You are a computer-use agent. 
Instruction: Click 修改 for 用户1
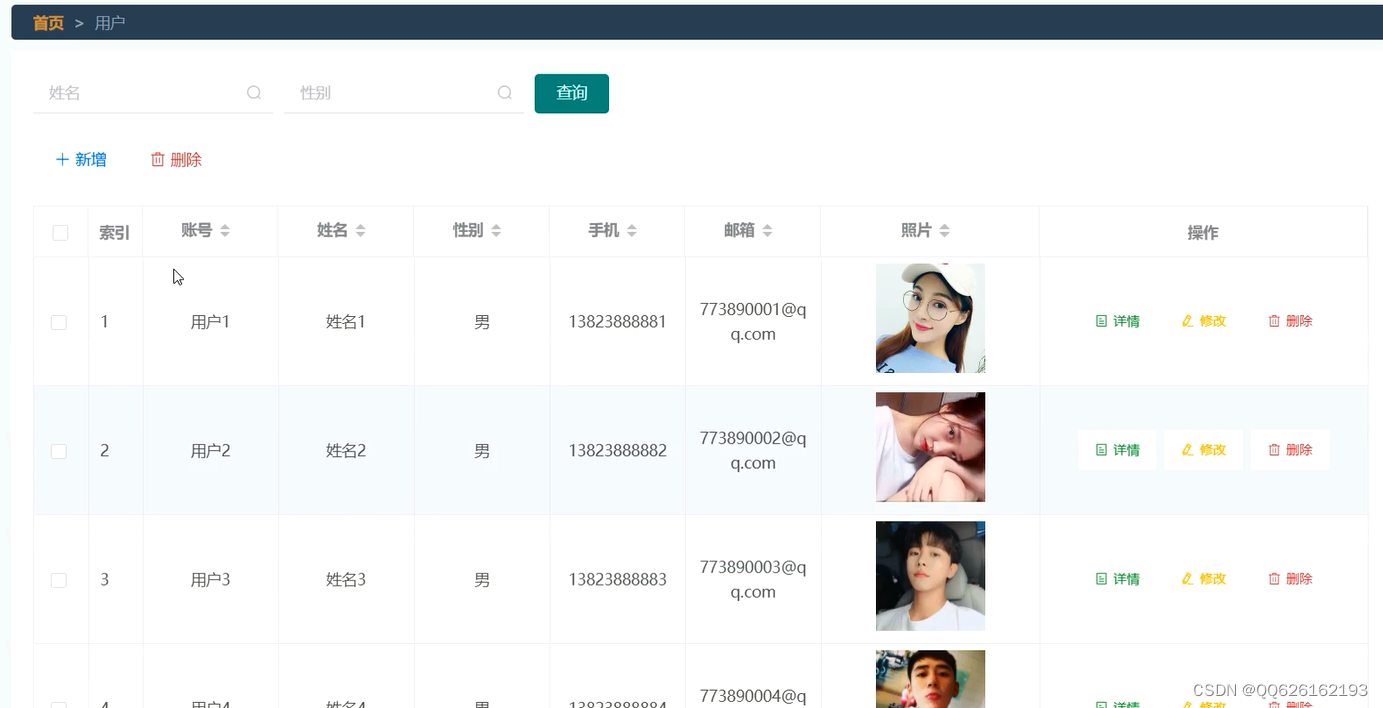(1204, 321)
